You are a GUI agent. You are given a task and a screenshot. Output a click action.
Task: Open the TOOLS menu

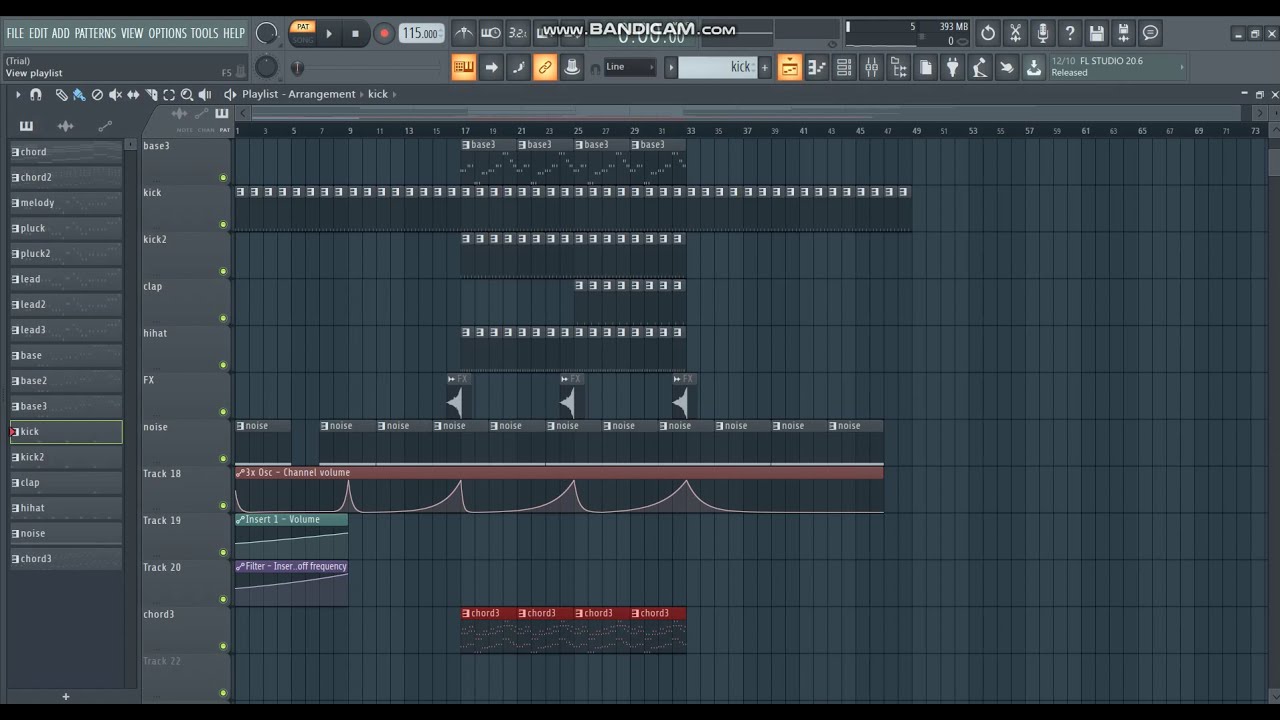(204, 33)
